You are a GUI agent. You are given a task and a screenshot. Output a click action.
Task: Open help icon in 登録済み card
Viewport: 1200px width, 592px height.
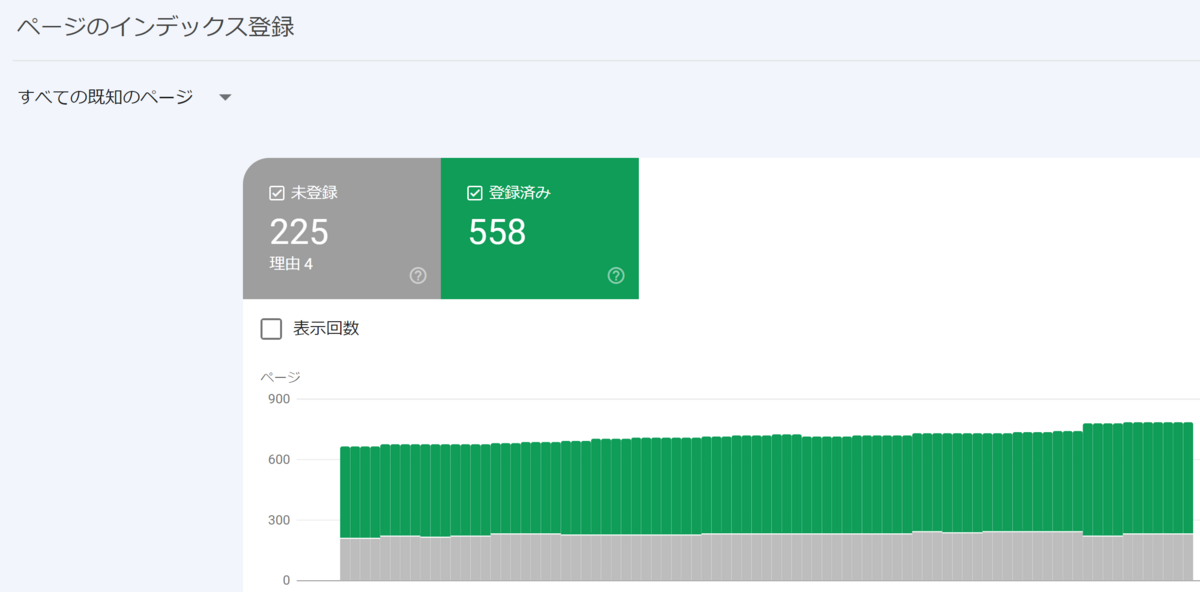point(616,276)
